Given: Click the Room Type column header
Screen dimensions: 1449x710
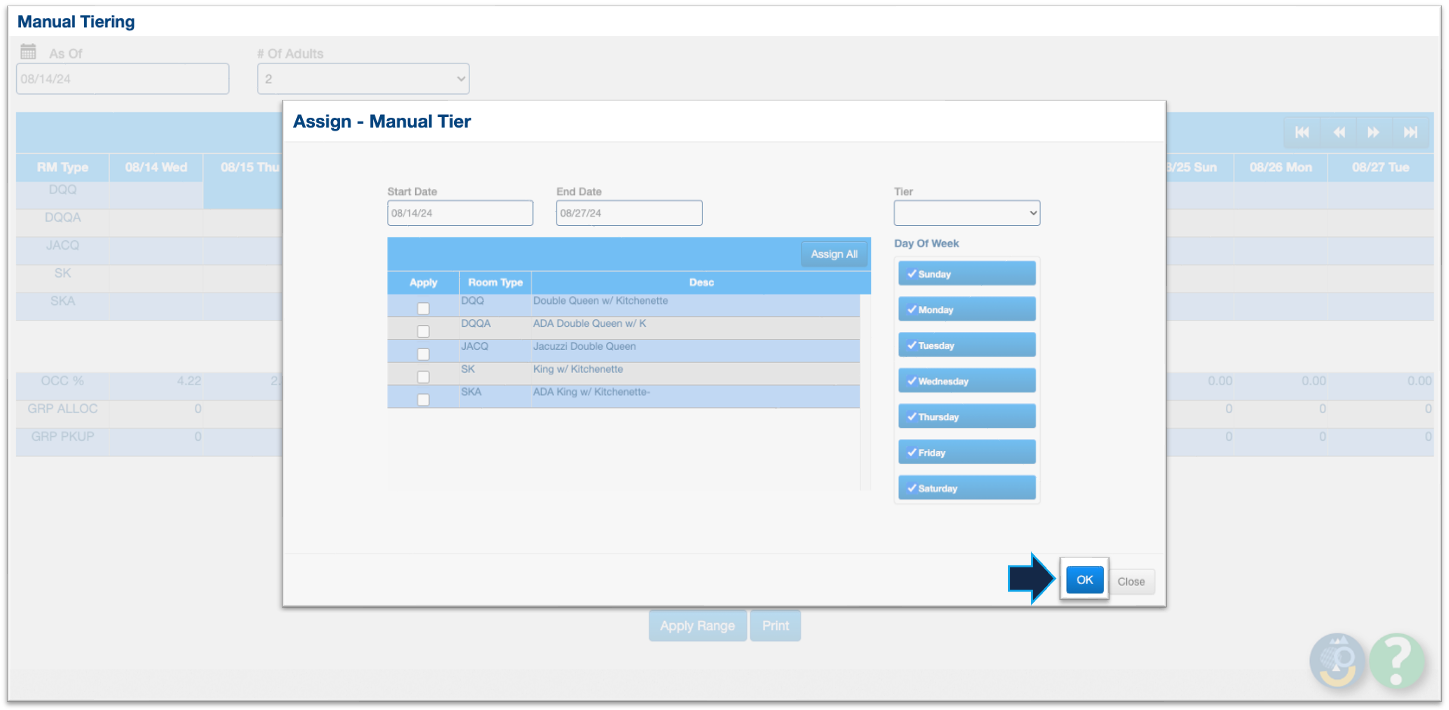Looking at the screenshot, I should tap(495, 283).
